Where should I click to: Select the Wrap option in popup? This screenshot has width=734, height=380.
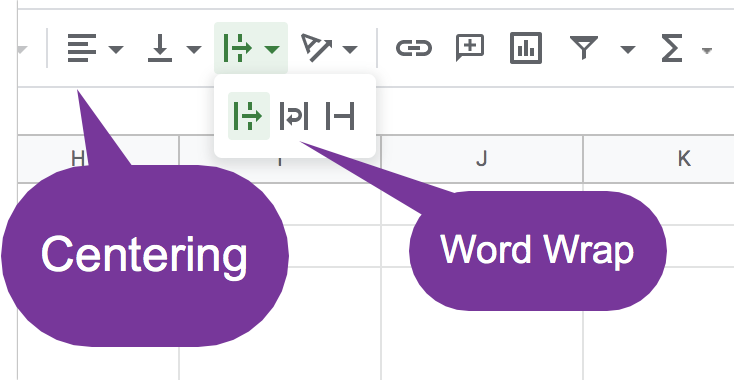pos(294,116)
